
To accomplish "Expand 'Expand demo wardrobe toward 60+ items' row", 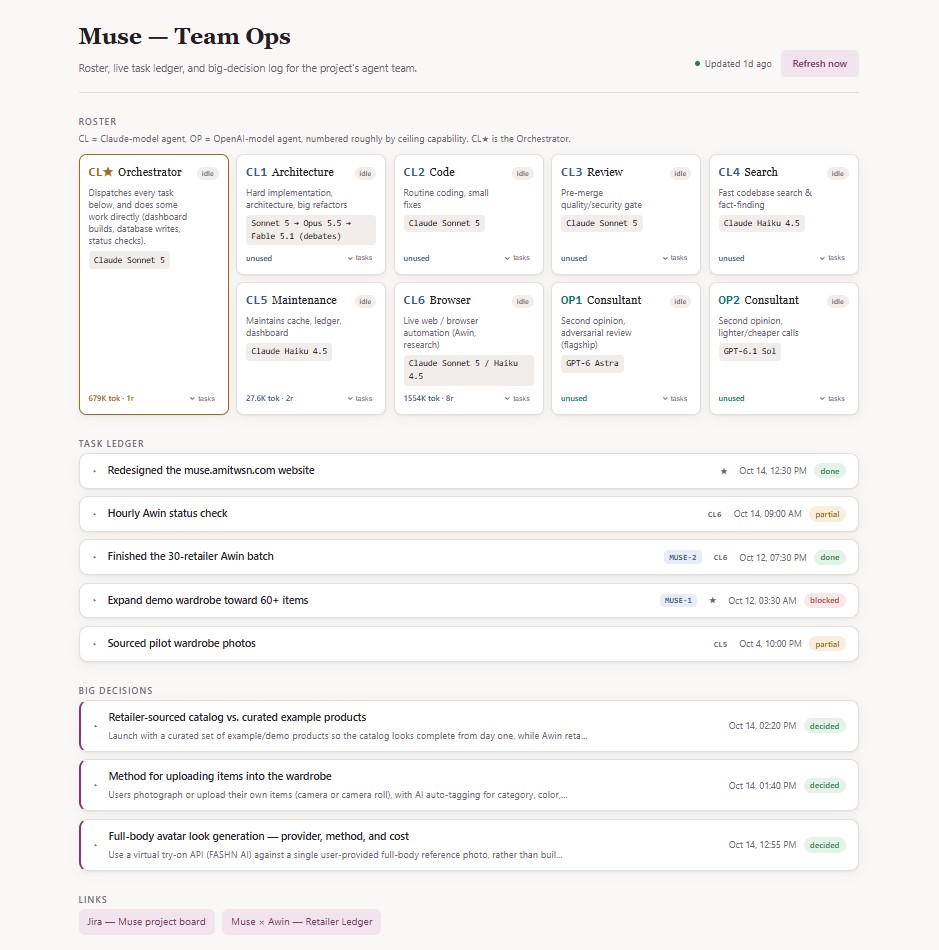I will 468,600.
